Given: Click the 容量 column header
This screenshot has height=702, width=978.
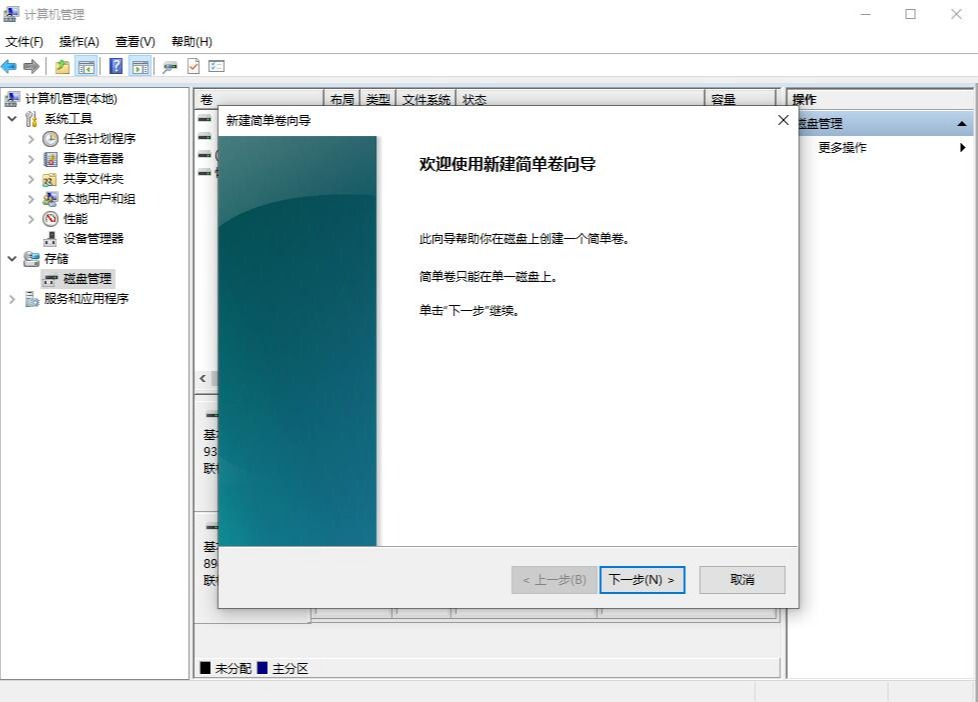Looking at the screenshot, I should (740, 99).
